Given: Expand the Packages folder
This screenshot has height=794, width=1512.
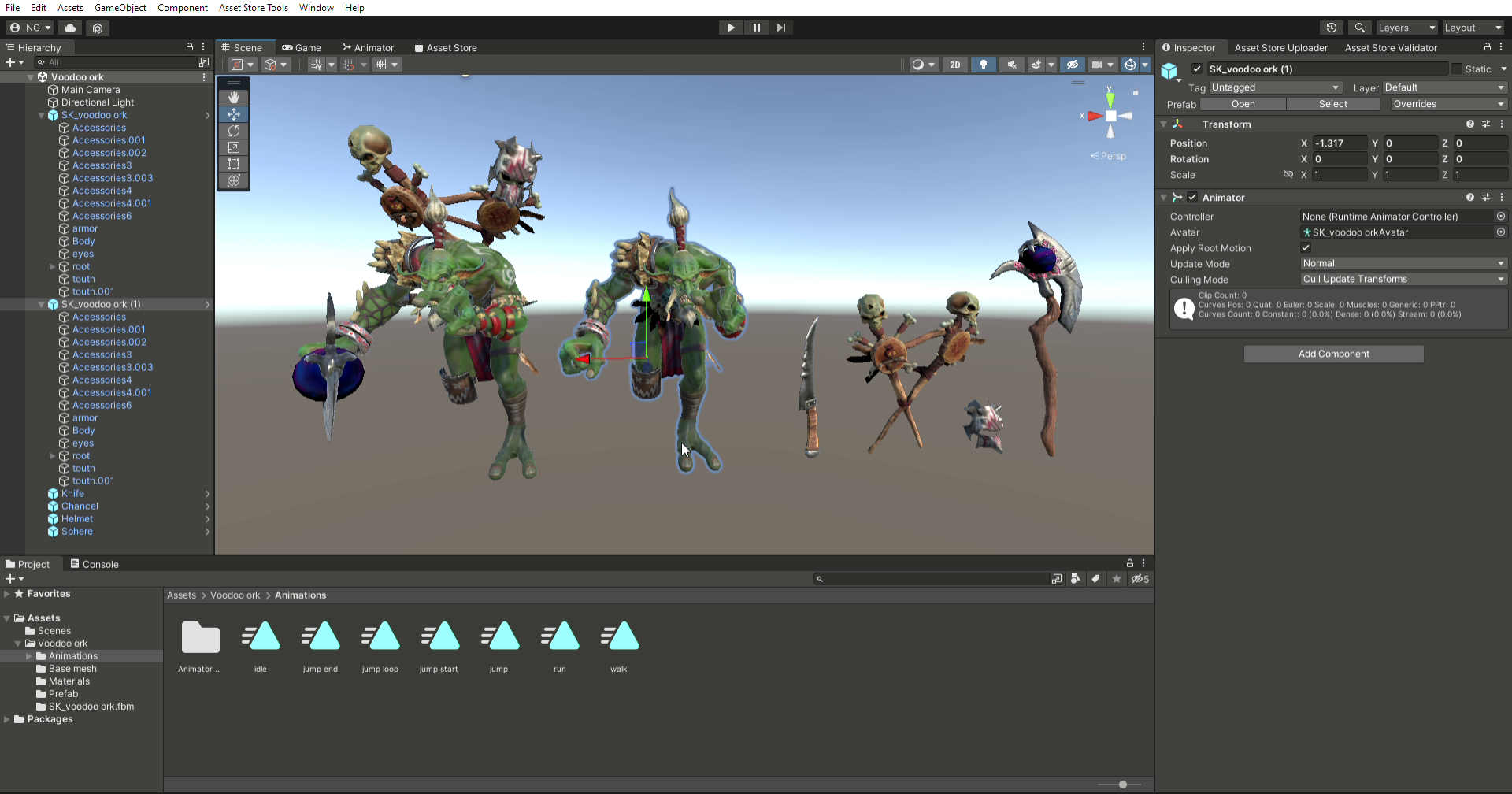Looking at the screenshot, I should (x=7, y=719).
